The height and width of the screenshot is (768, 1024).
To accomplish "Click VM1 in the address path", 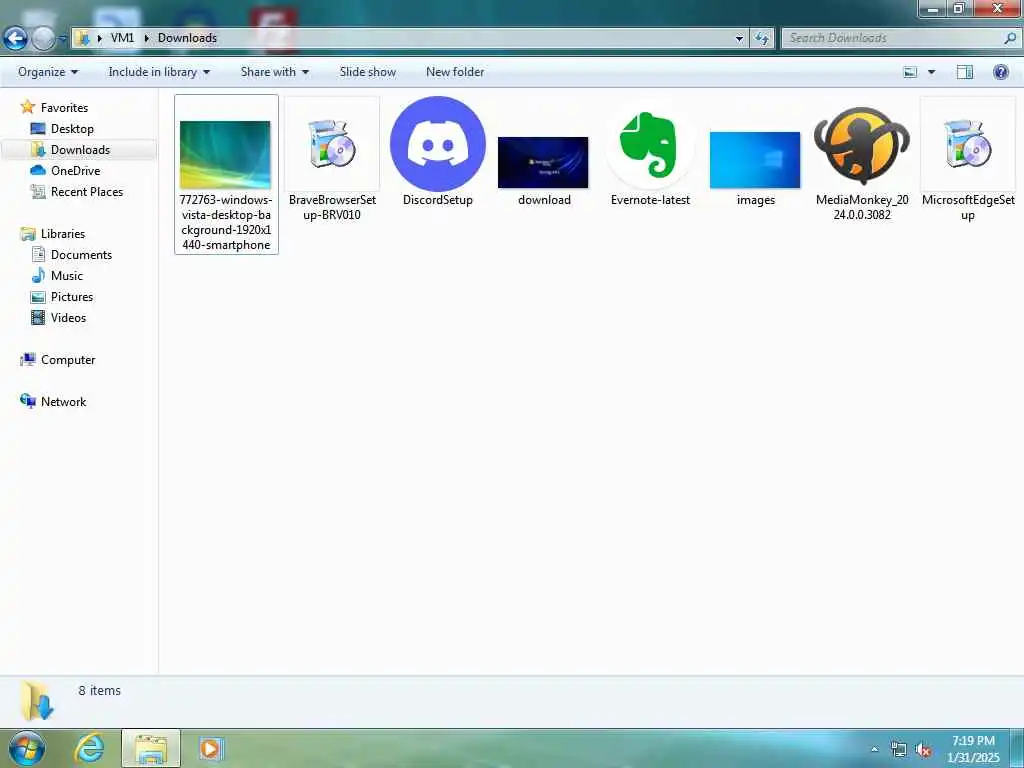I will point(122,38).
